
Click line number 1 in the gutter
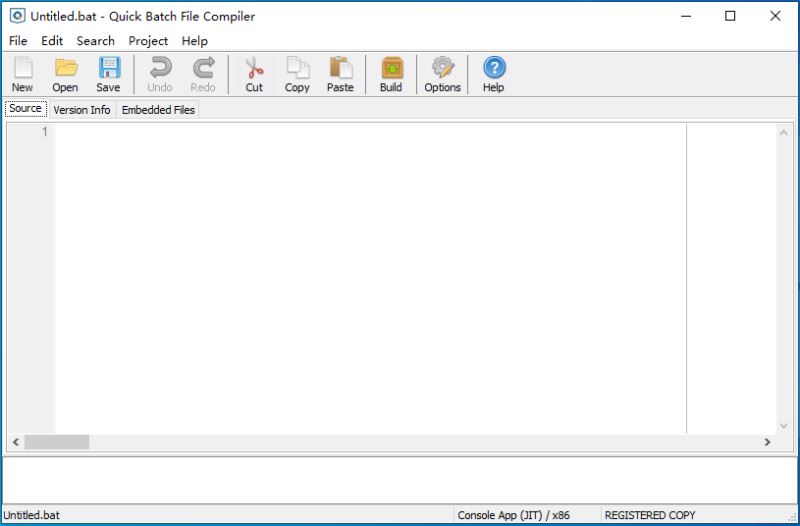44,132
